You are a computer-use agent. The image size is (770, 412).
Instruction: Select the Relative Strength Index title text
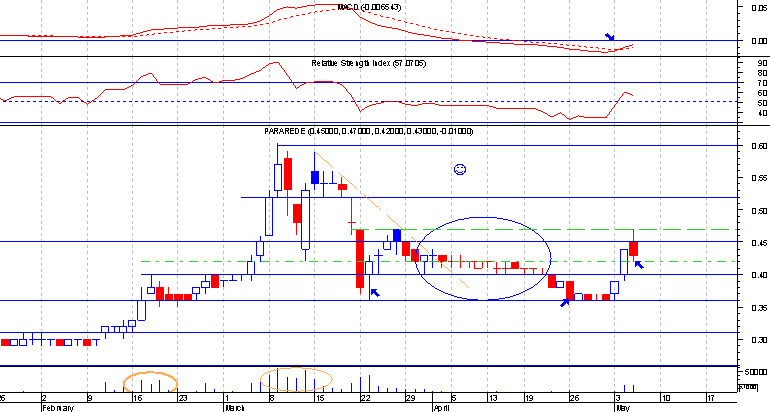click(x=368, y=63)
